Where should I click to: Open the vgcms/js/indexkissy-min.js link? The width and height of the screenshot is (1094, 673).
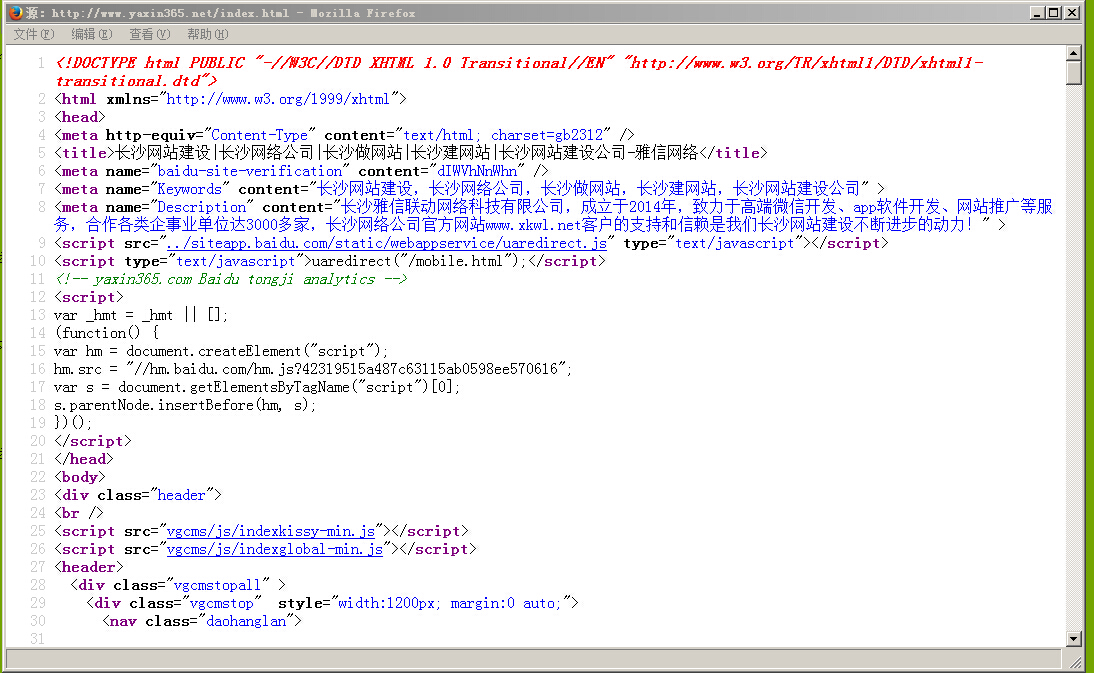[270, 531]
